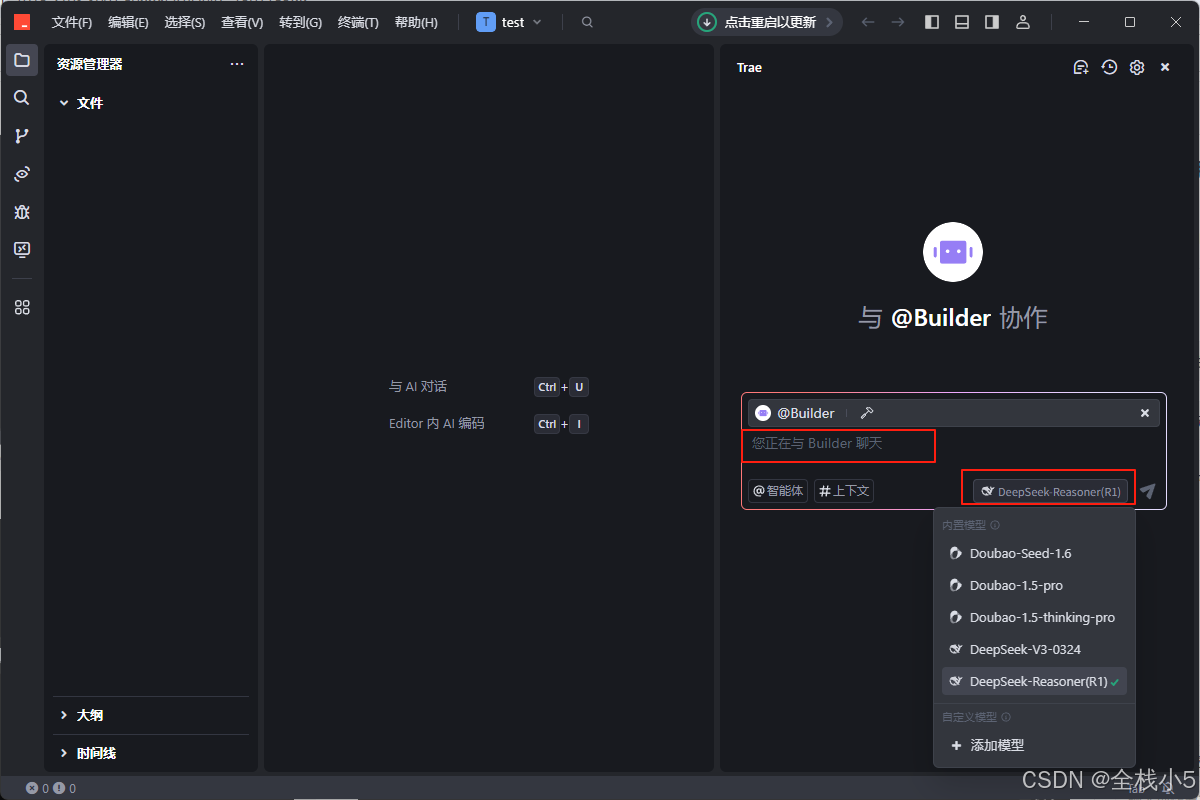The width and height of the screenshot is (1200, 800).
Task: Expand the 大纲 outline section
Action: click(151, 715)
